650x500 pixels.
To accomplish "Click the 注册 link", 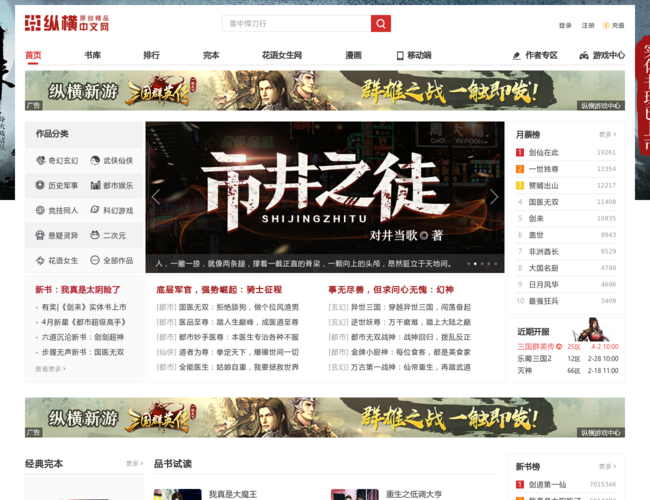I will pos(588,25).
